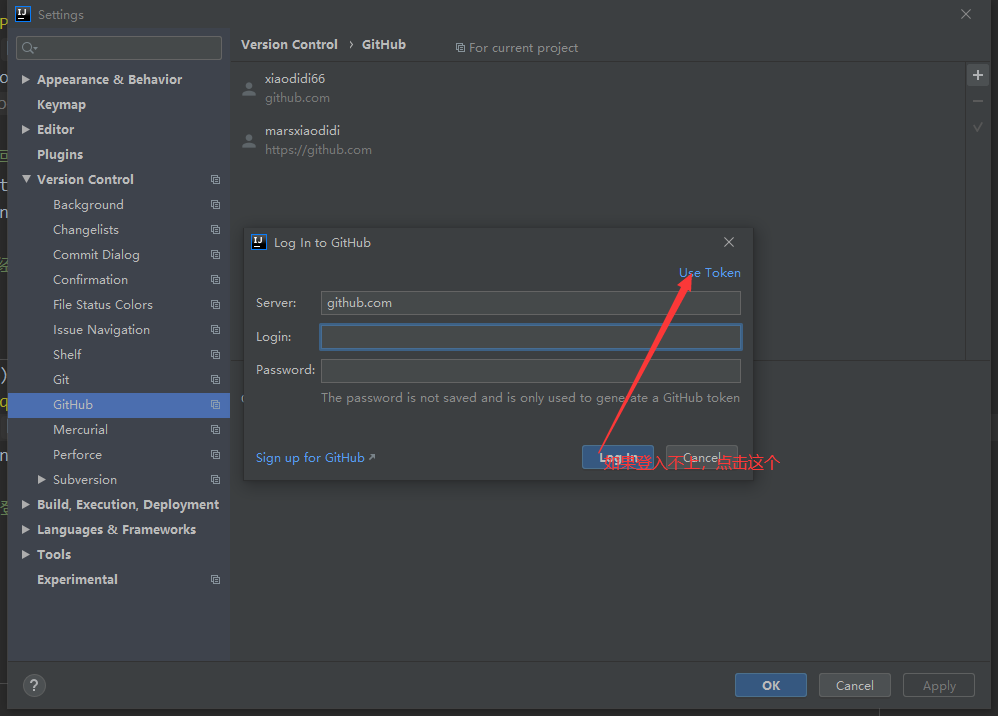
Task: Close the Log In to GitHub dialog
Action: pos(729,242)
